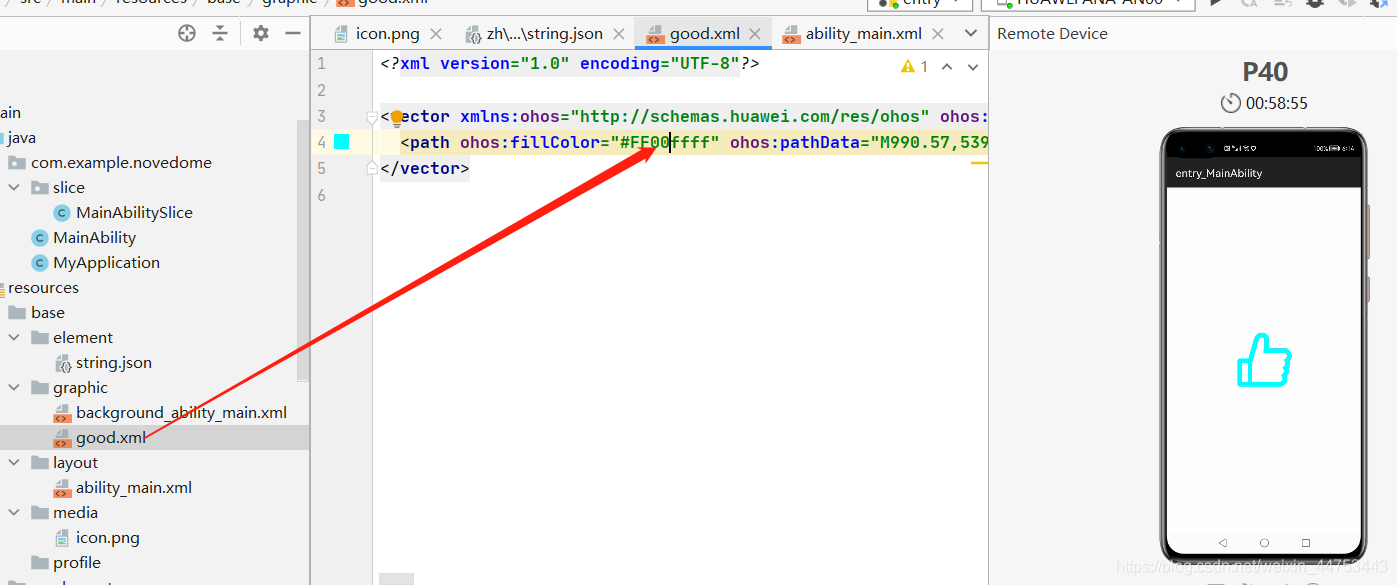
Task: Collapse the slice package
Action: pyautogui.click(x=14, y=187)
